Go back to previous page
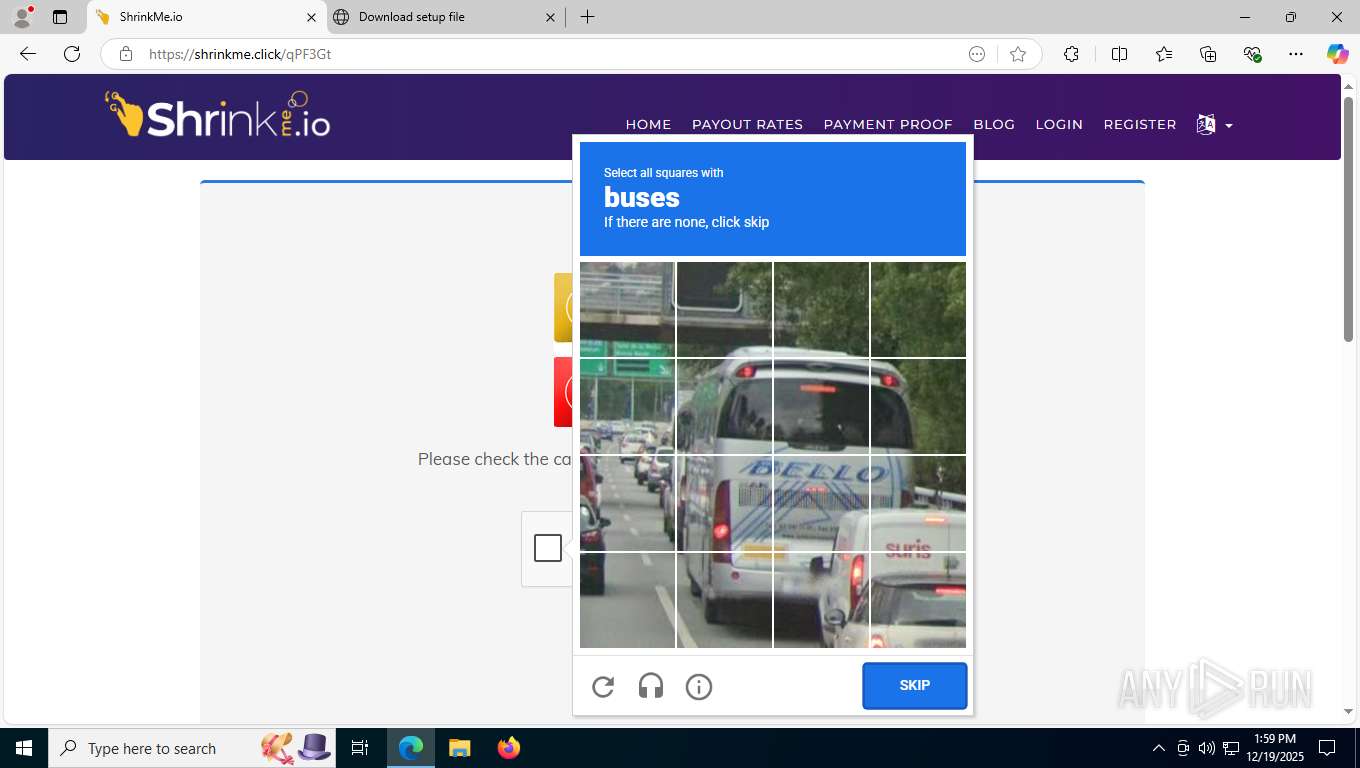Screen dimensions: 1360x768 point(28,54)
